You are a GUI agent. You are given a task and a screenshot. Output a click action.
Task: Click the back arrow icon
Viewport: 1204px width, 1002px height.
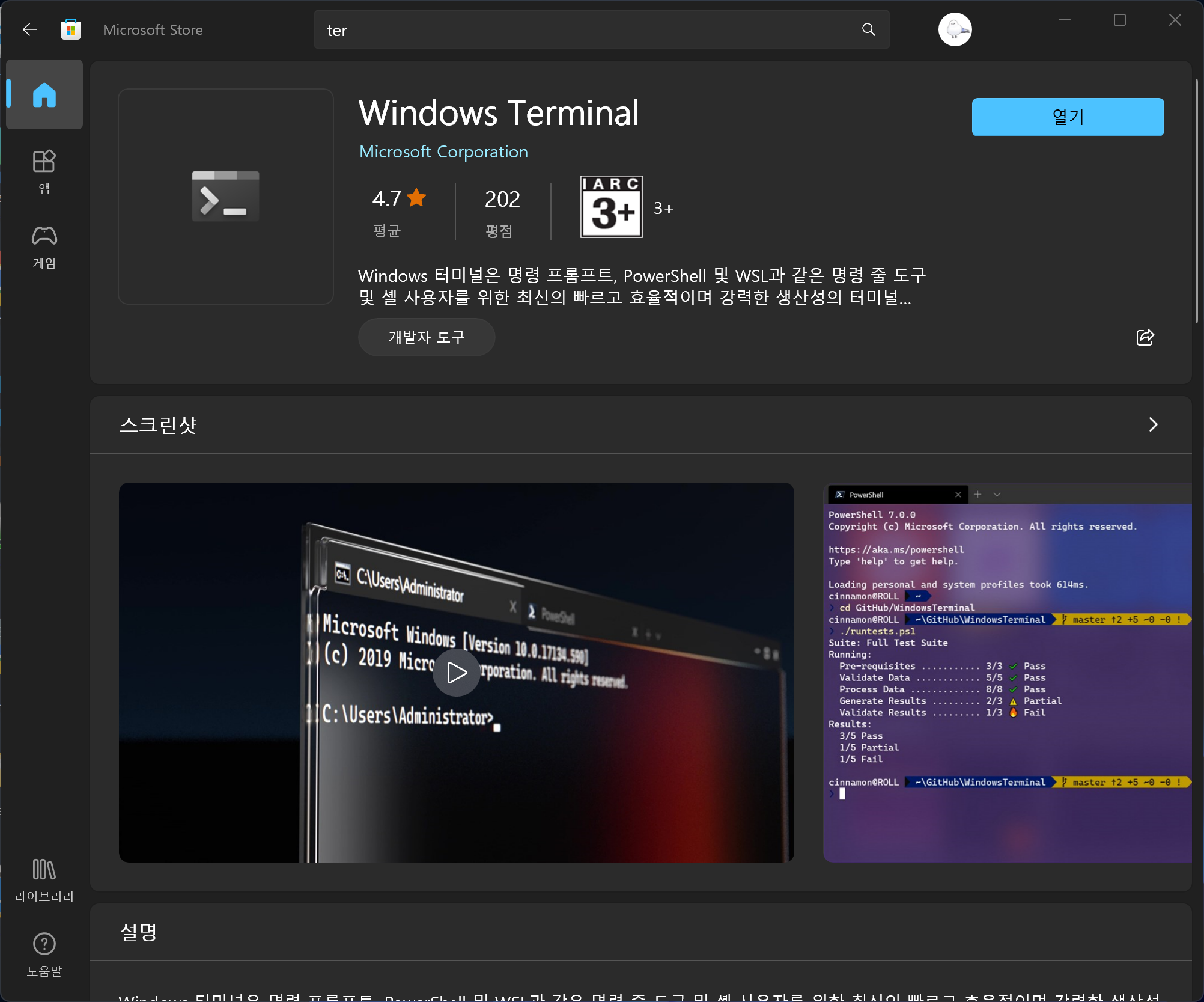point(29,29)
